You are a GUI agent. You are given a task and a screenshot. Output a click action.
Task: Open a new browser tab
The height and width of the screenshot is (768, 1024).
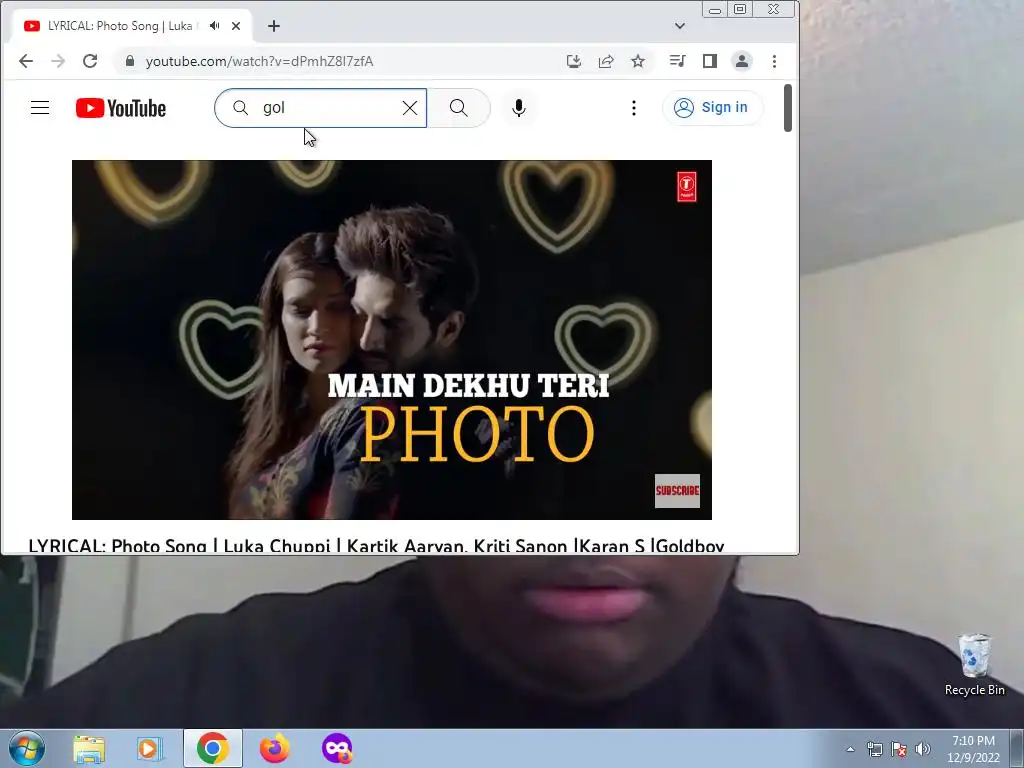point(274,26)
